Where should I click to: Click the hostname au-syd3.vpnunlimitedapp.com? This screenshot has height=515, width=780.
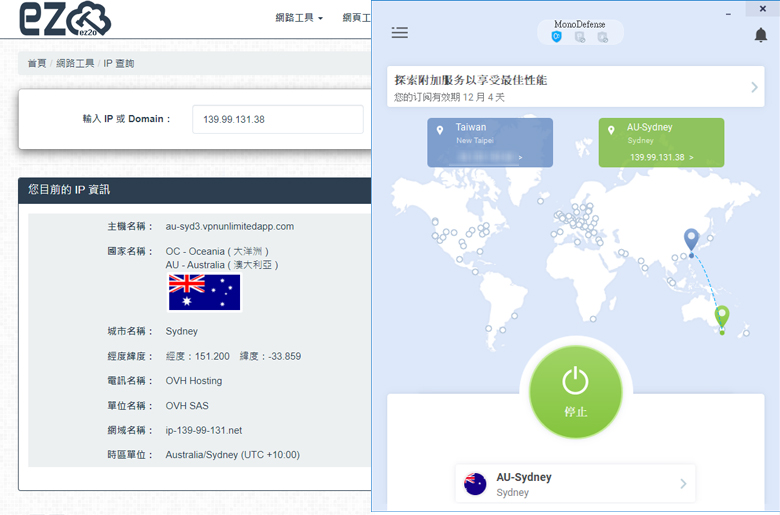tap(230, 226)
